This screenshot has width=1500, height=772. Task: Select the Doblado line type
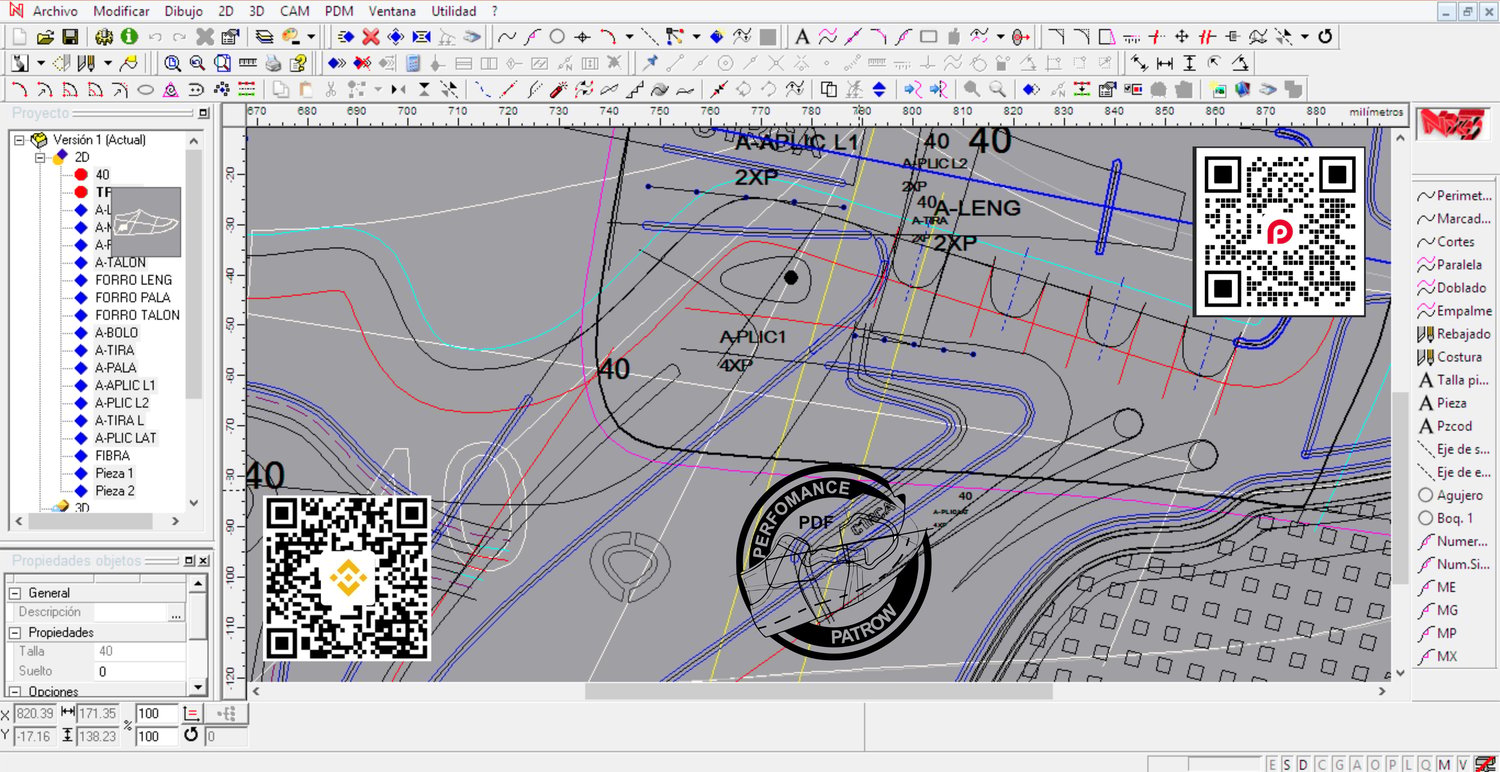click(1452, 287)
